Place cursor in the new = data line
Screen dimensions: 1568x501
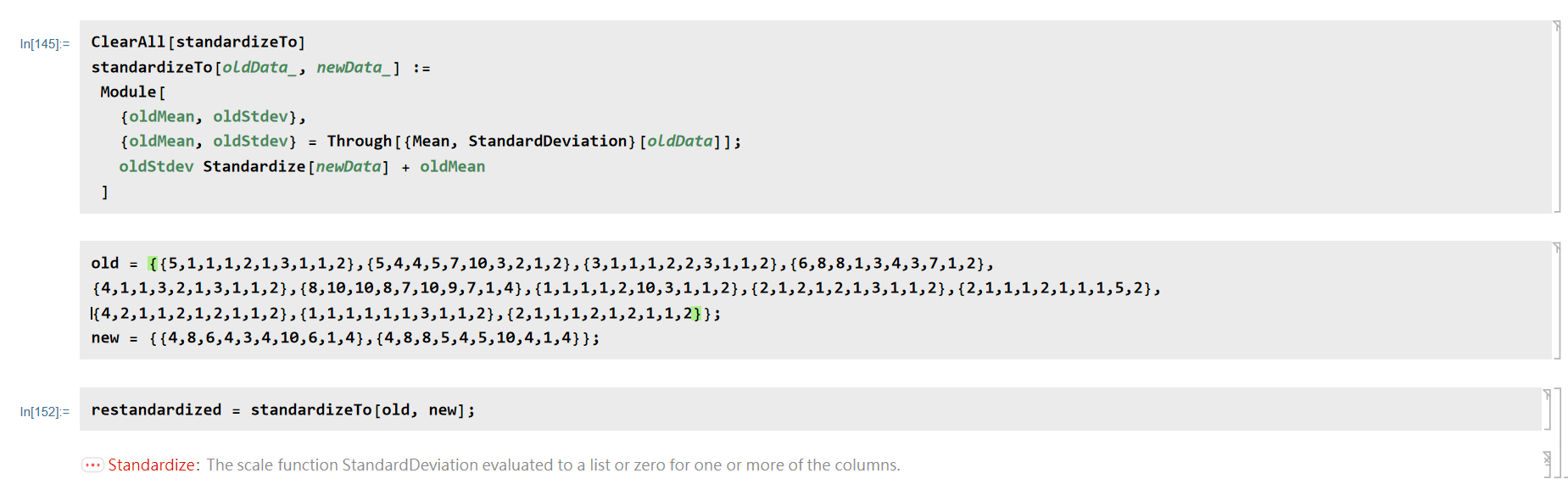345,338
